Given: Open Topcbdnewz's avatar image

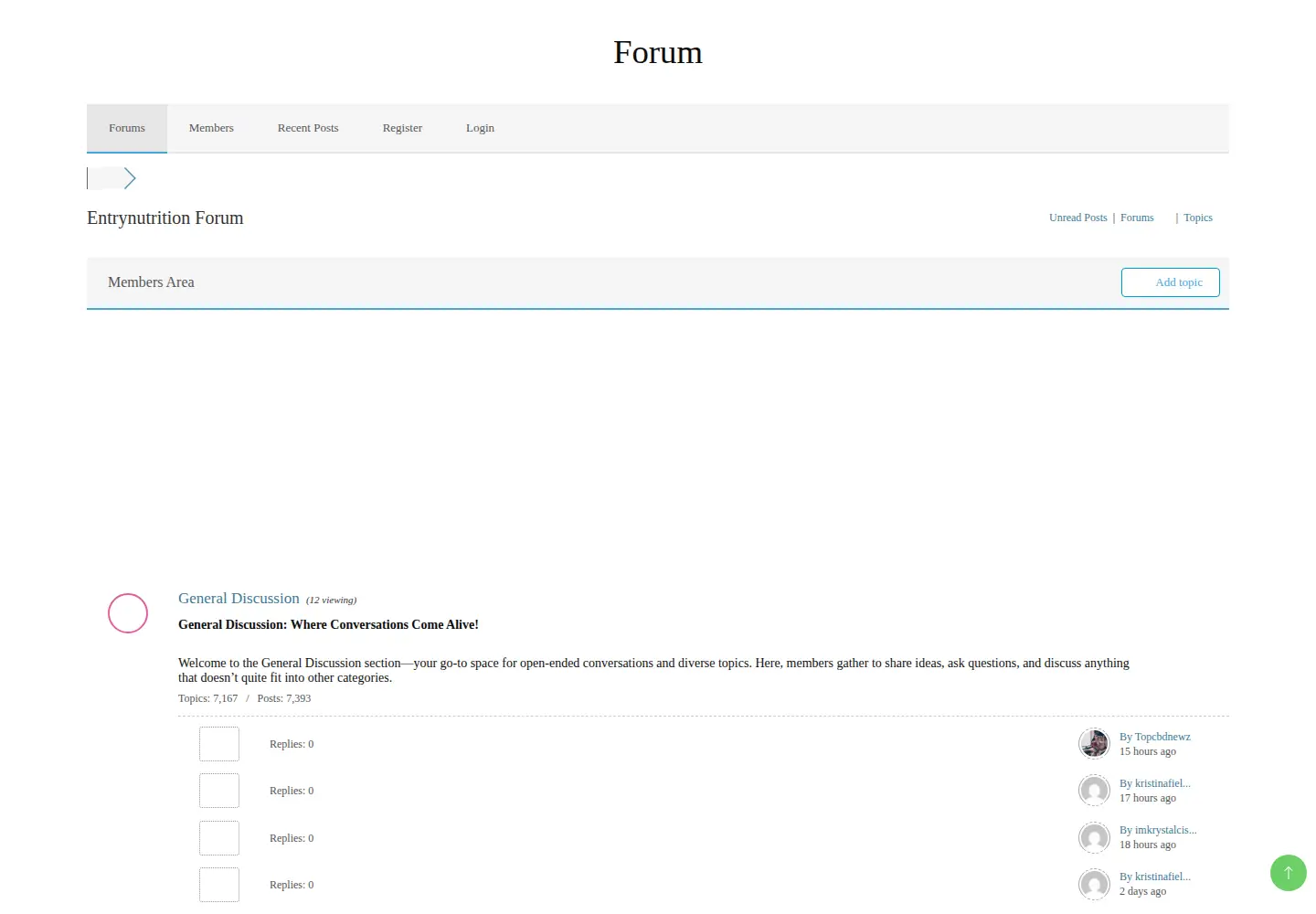Looking at the screenshot, I should point(1094,744).
